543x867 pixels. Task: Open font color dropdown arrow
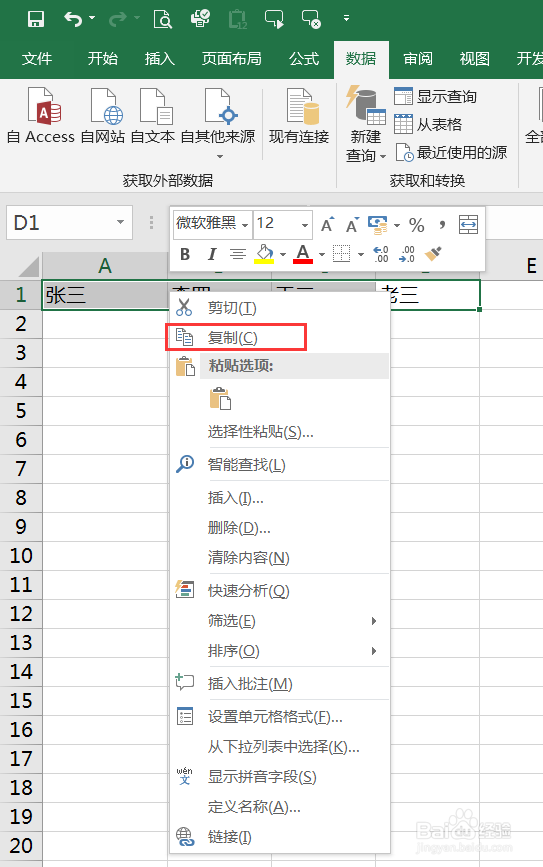pyautogui.click(x=322, y=254)
